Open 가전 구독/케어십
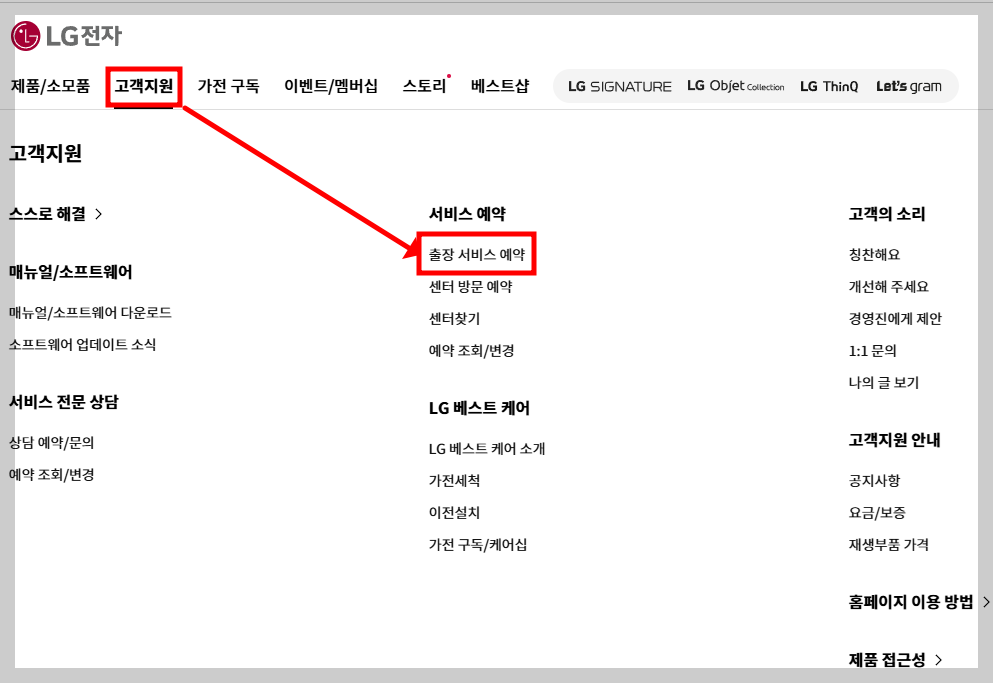 click(478, 544)
